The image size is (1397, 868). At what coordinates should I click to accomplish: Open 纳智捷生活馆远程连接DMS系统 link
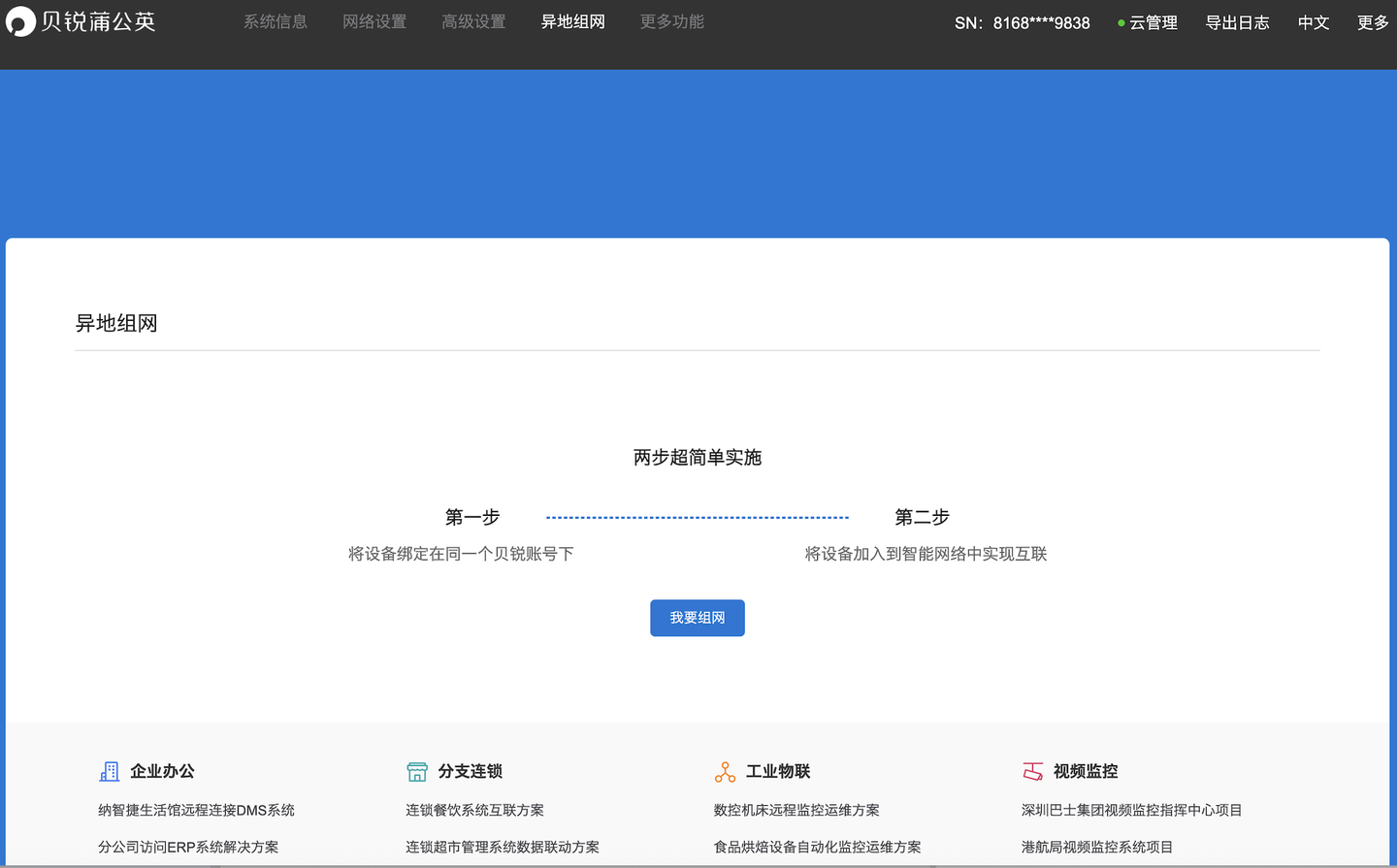click(x=196, y=810)
